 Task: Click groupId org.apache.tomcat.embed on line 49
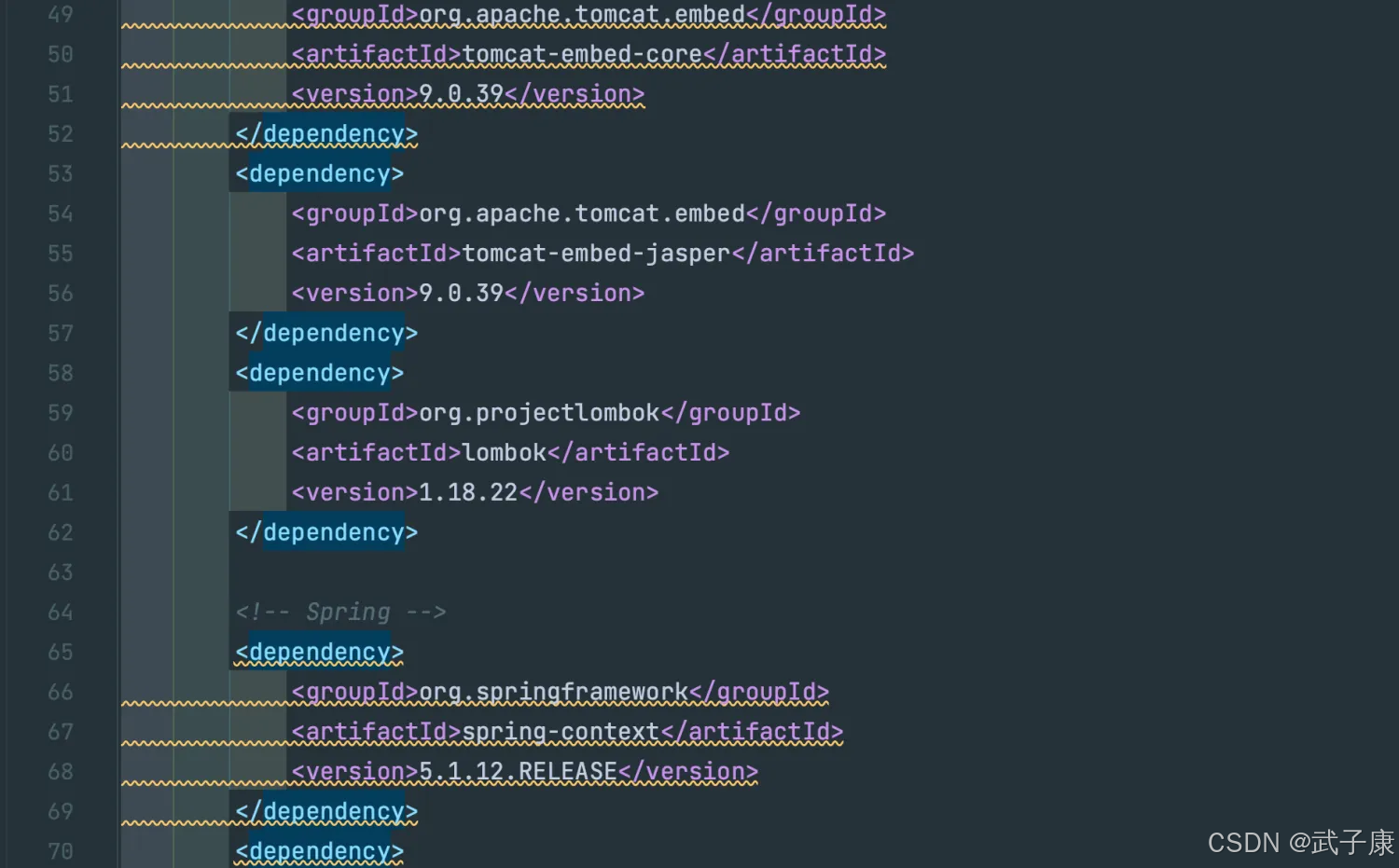coord(589,15)
